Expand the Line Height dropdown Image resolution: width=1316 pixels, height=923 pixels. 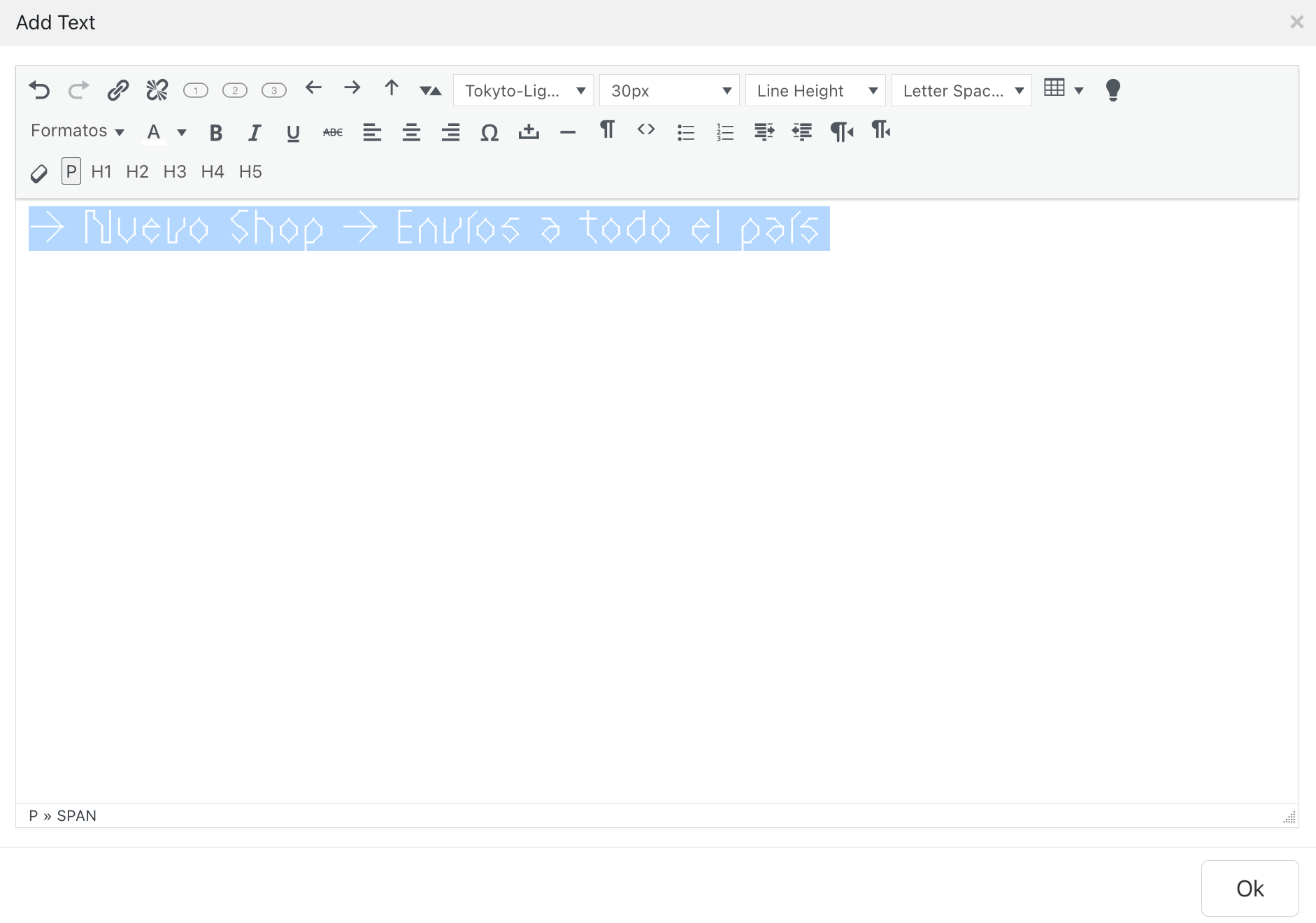(x=815, y=91)
